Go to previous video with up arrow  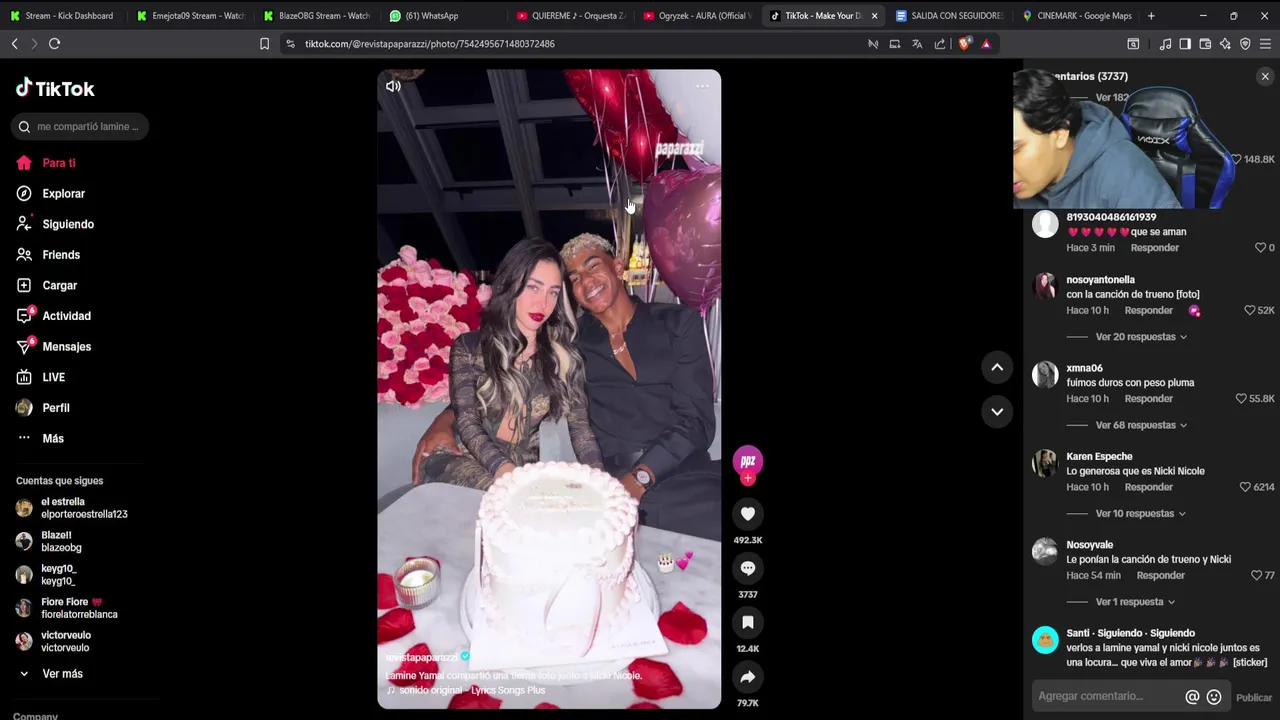click(997, 367)
